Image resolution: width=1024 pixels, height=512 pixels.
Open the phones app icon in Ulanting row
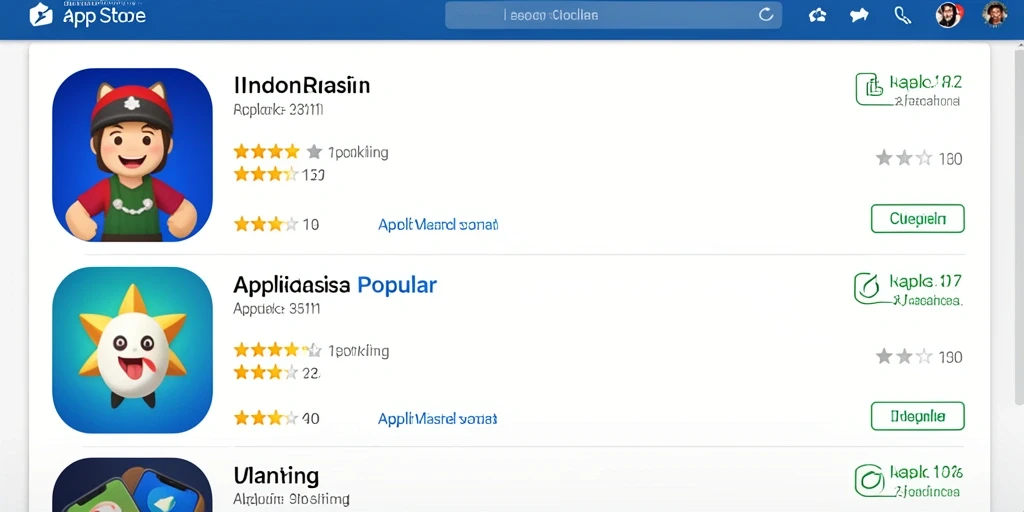132,485
